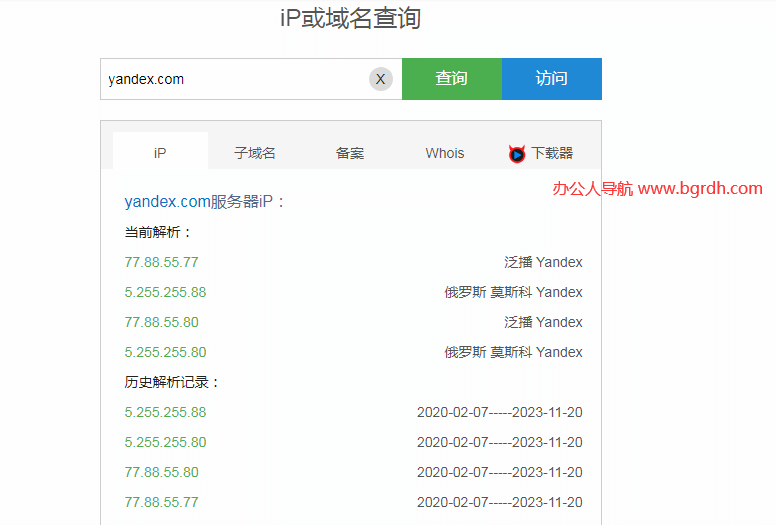Click 俄罗斯 莫斯科 Yandex next to 5.255.255.88
The image size is (776, 525).
click(513, 292)
